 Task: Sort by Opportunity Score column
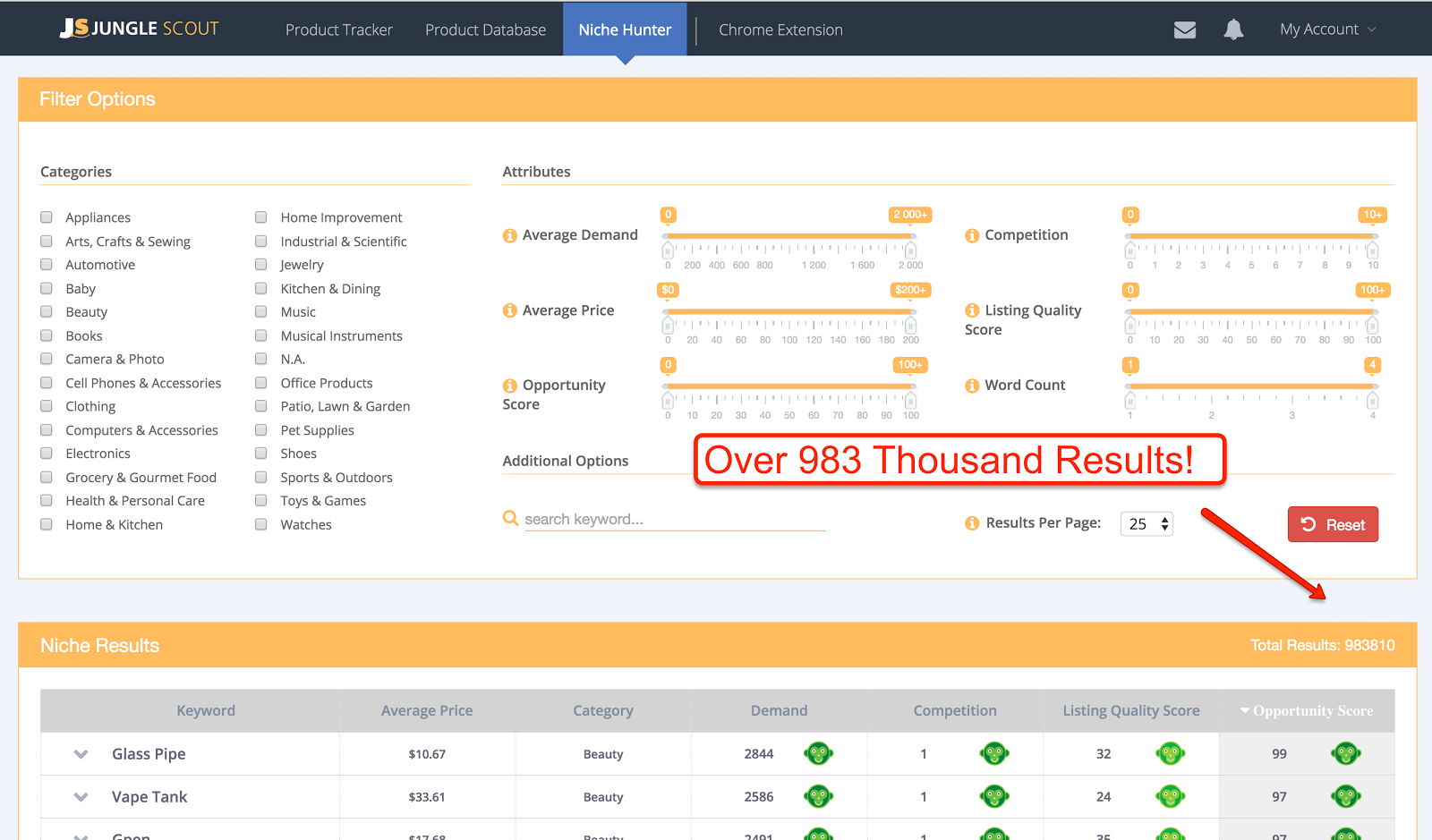click(x=1307, y=711)
